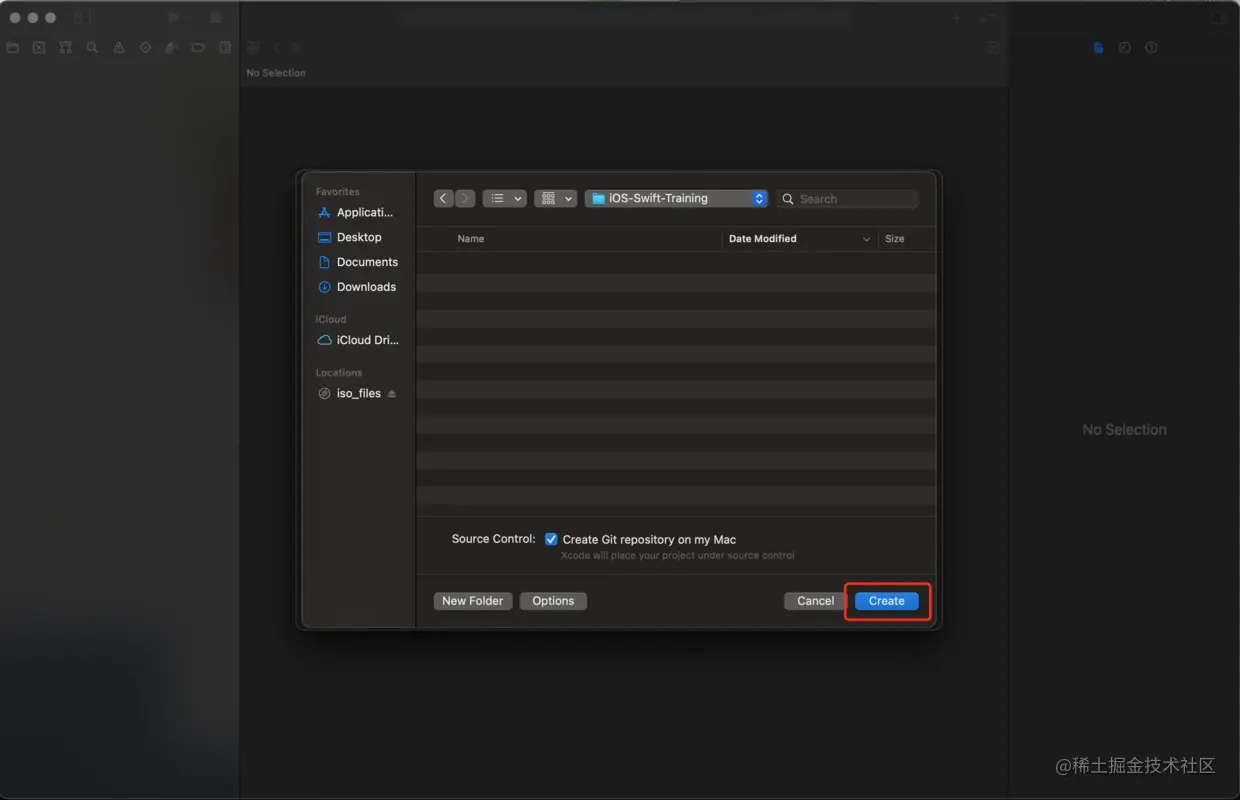Screen dimensions: 1240x800
Task: Click the Options button
Action: click(553, 601)
